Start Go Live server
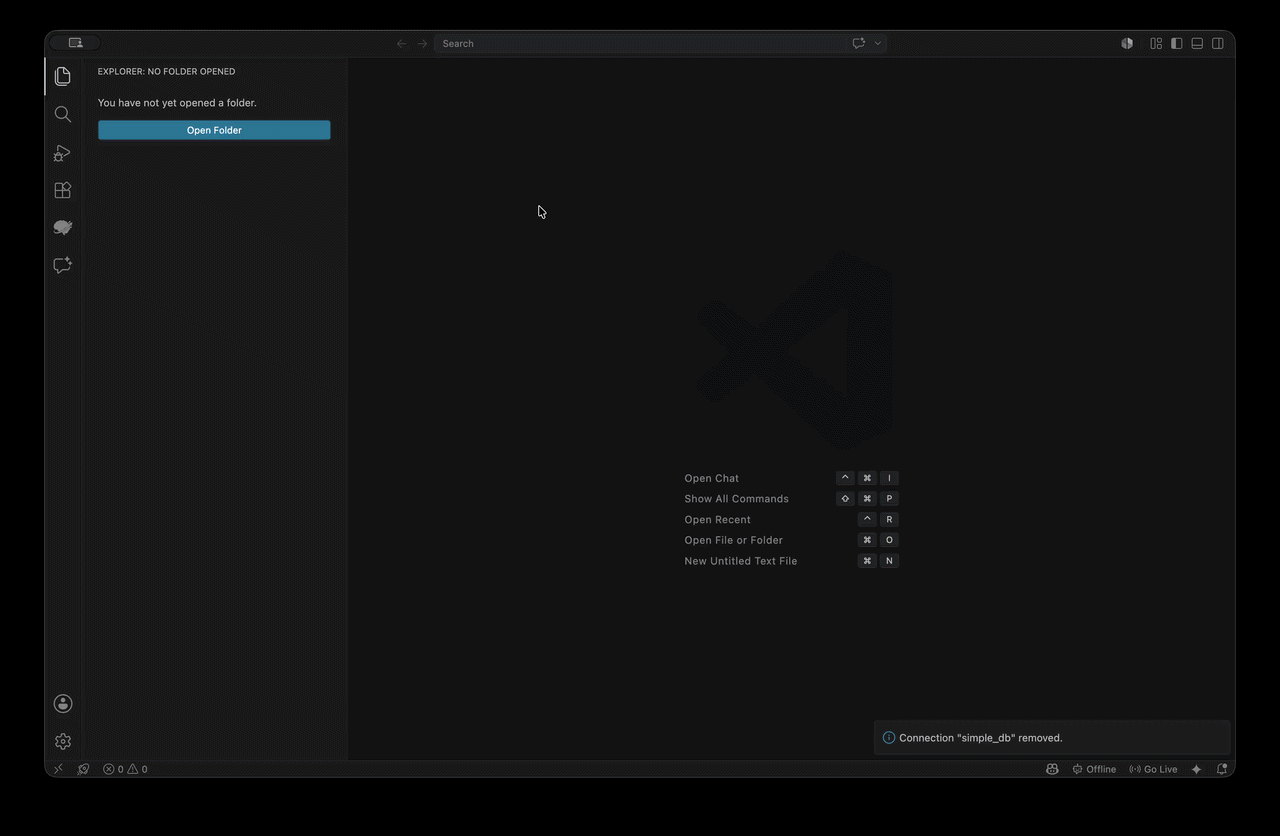 [1153, 769]
